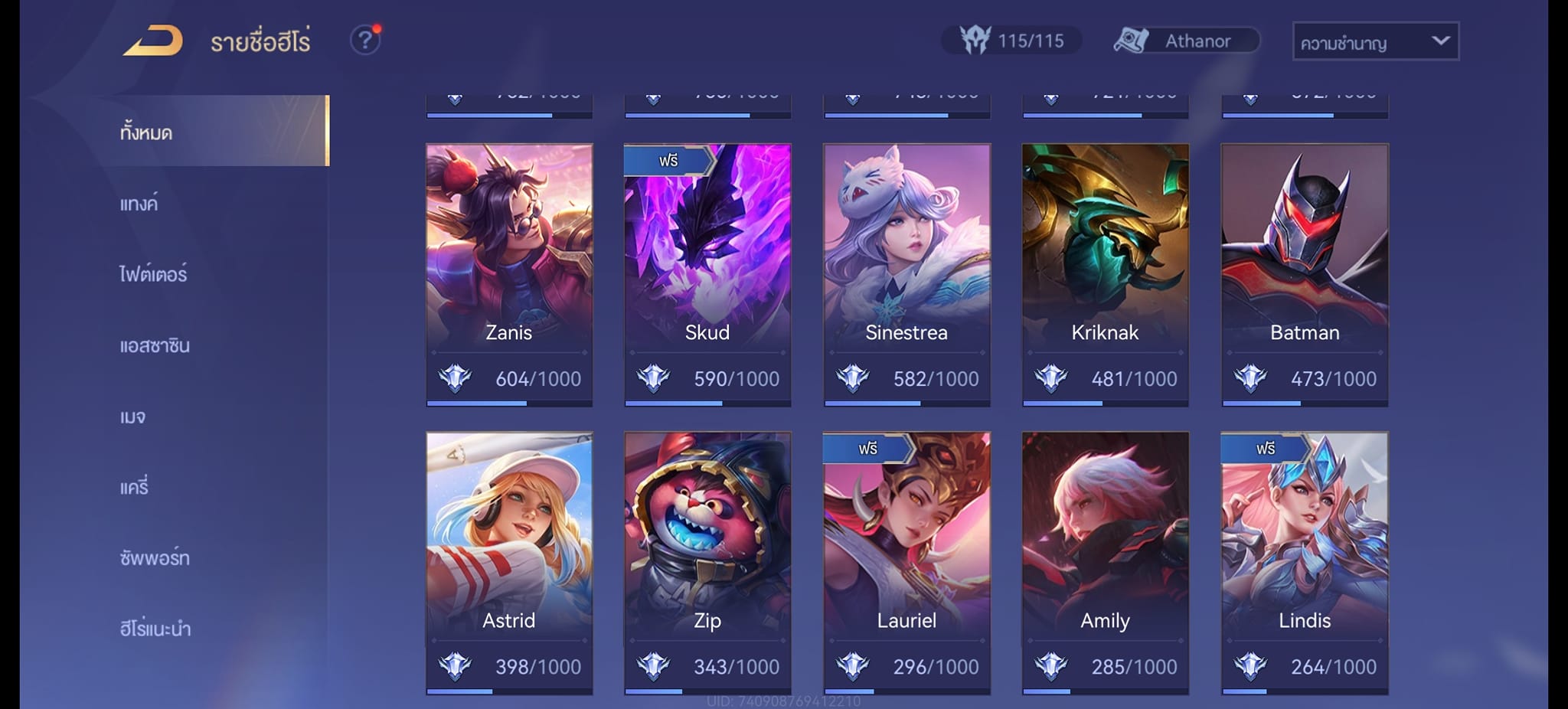1568x709 pixels.
Task: Tap the free tag on Lindis
Action: coord(1266,448)
